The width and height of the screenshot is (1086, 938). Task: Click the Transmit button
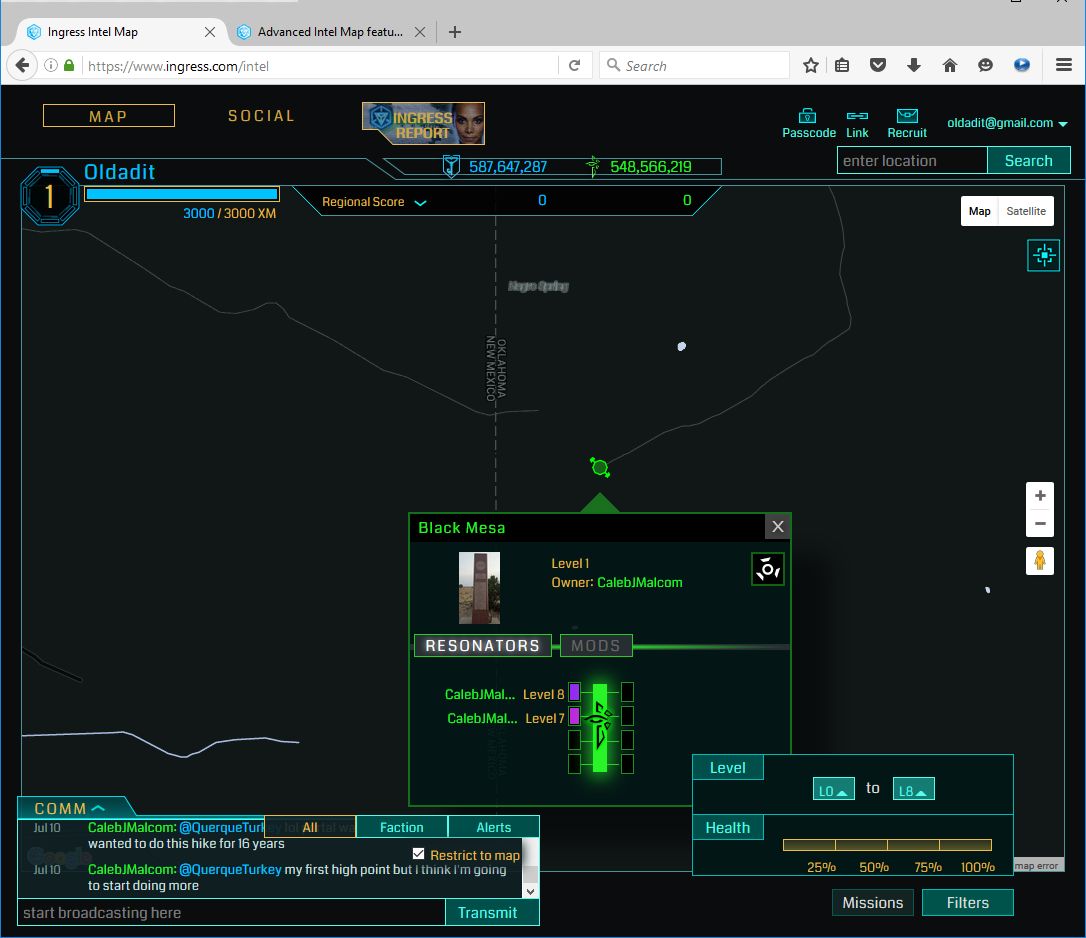point(487,912)
